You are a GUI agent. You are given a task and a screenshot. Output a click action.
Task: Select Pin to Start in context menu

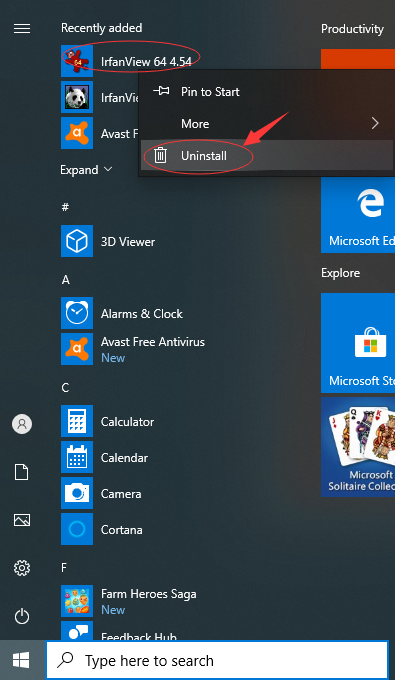(267, 92)
